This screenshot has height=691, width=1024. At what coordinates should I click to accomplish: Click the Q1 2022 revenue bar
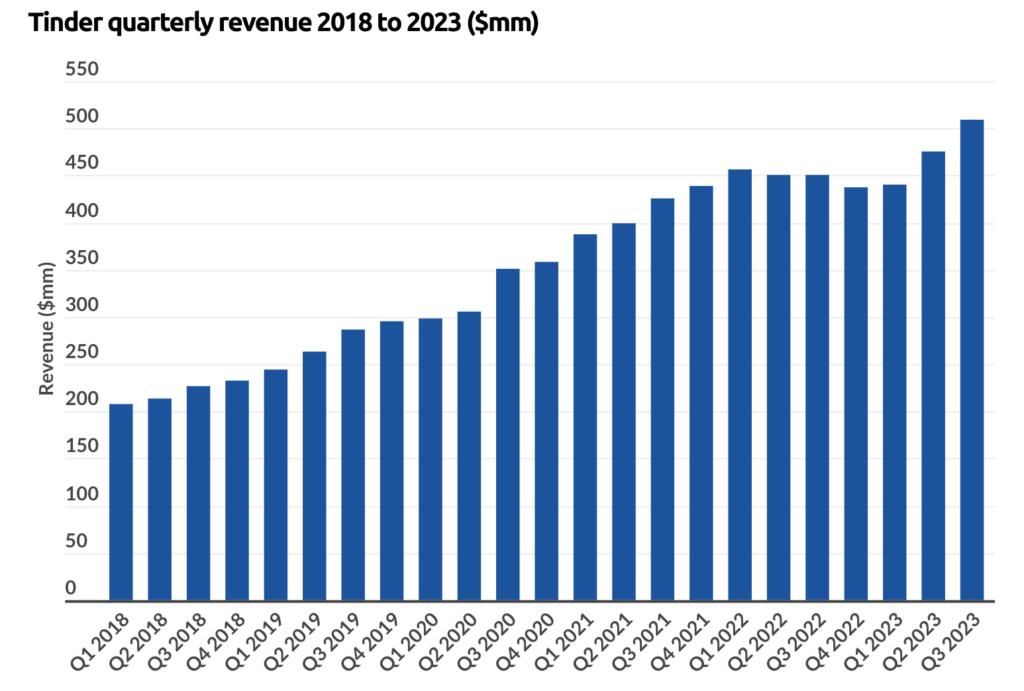coord(740,385)
